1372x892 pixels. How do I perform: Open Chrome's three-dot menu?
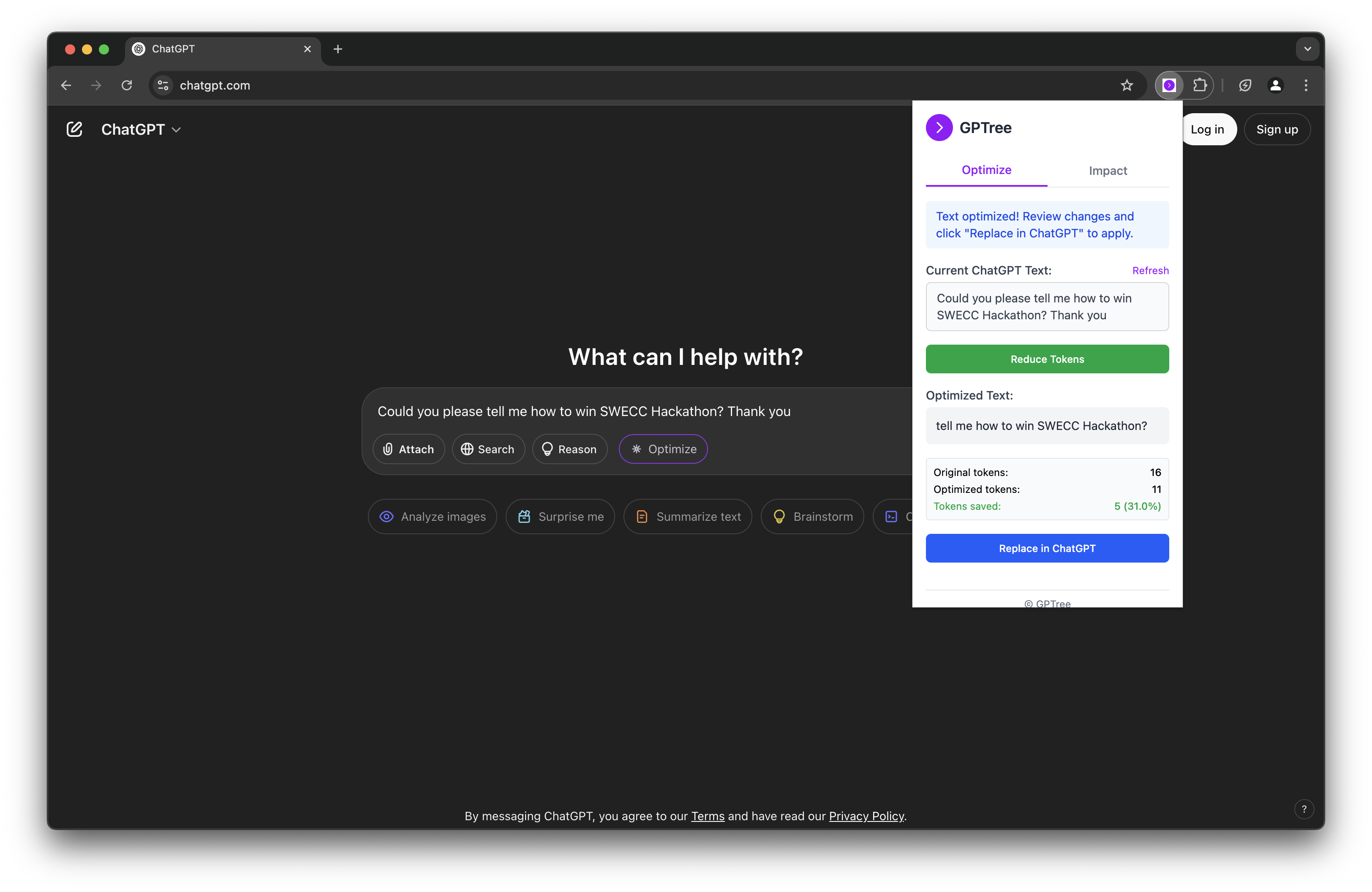(x=1306, y=85)
